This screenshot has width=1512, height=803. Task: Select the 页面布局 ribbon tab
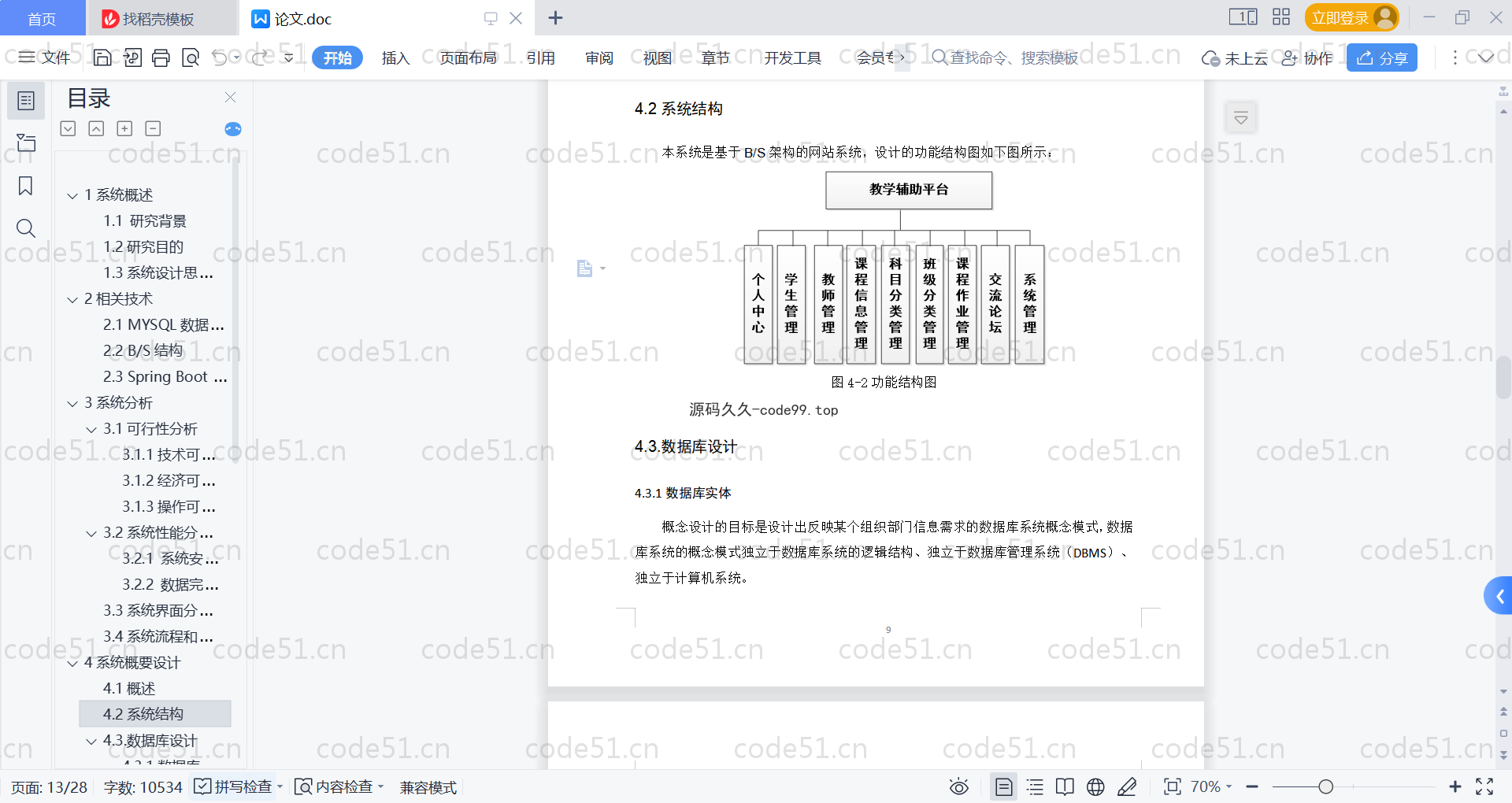click(469, 57)
